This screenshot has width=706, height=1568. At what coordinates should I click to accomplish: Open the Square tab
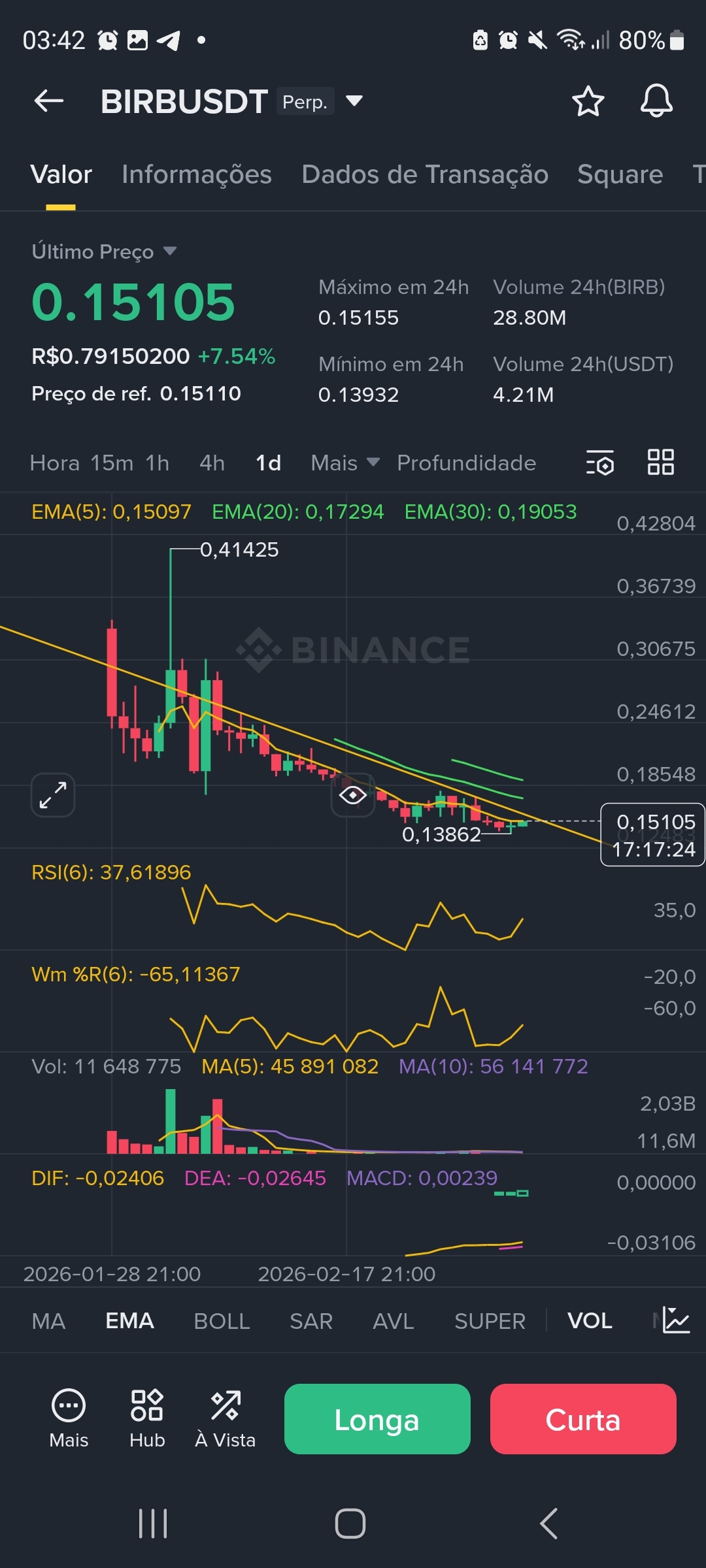coord(620,174)
